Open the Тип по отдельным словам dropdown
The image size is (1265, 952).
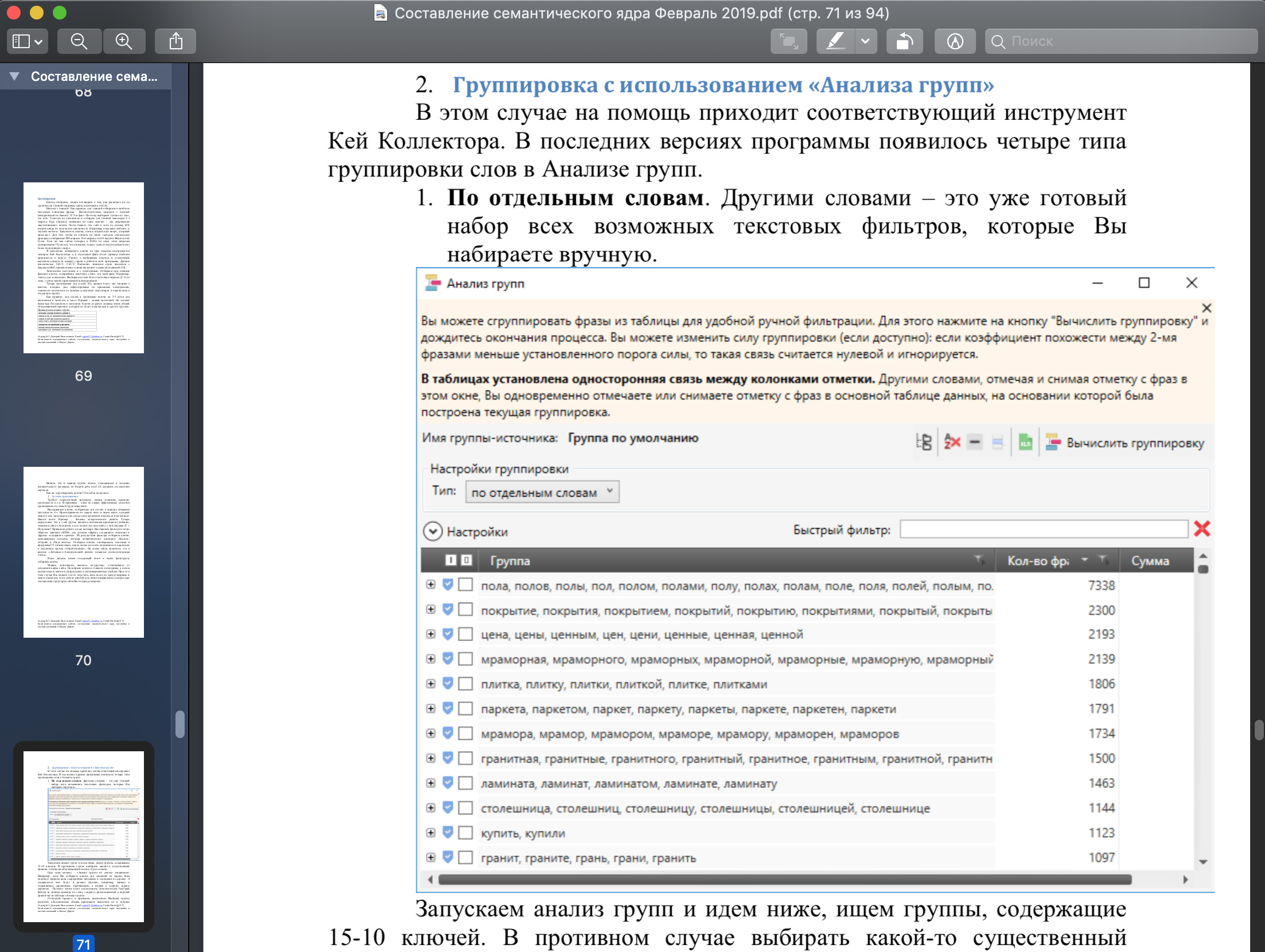click(x=542, y=492)
